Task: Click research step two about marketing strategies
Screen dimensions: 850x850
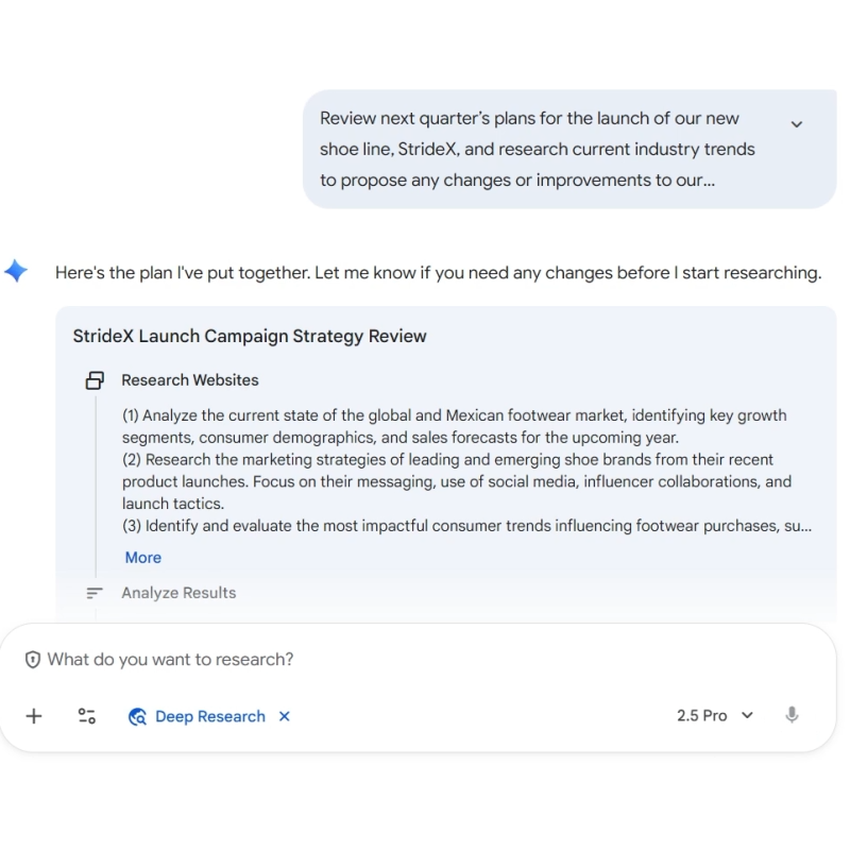Action: point(456,482)
